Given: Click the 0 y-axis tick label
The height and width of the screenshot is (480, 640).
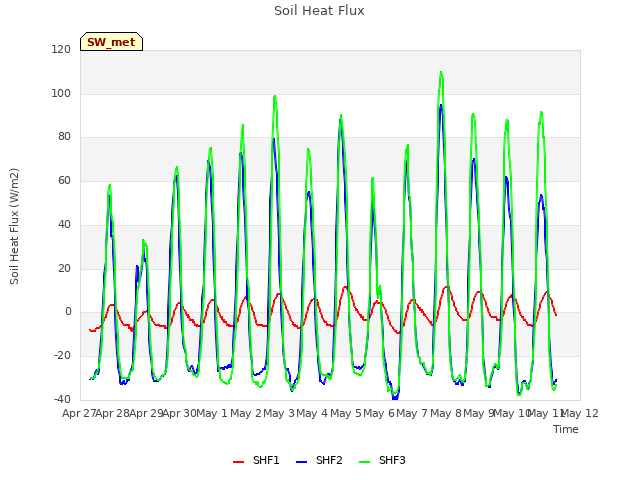Looking at the screenshot, I should (x=68, y=312).
